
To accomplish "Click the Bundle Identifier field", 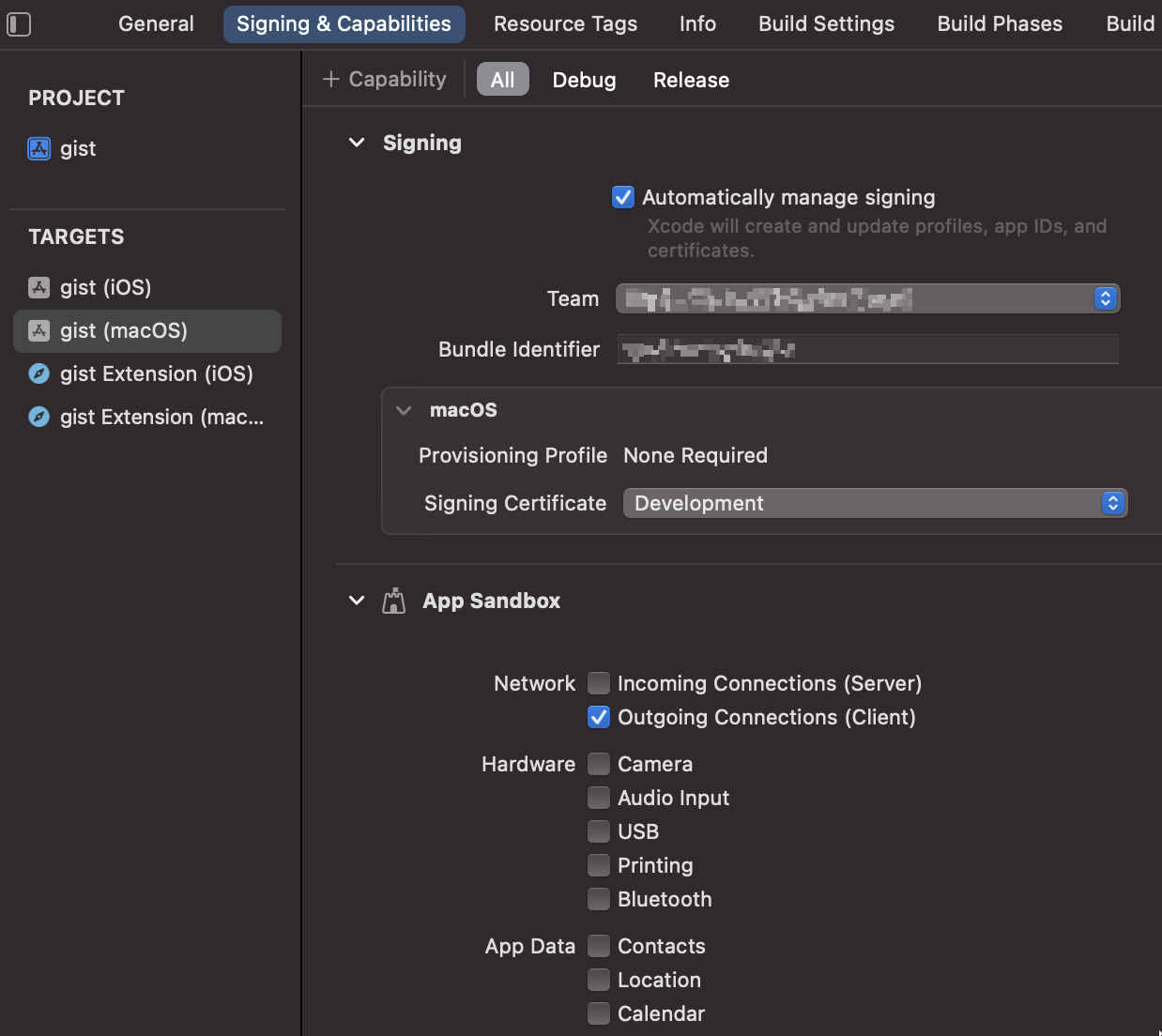I will click(x=868, y=349).
